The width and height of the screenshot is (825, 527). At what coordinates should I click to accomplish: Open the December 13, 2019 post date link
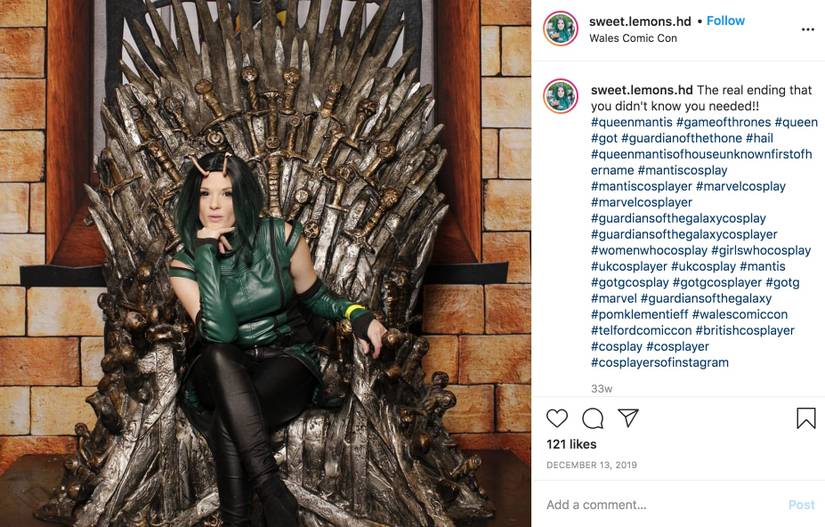tap(591, 465)
